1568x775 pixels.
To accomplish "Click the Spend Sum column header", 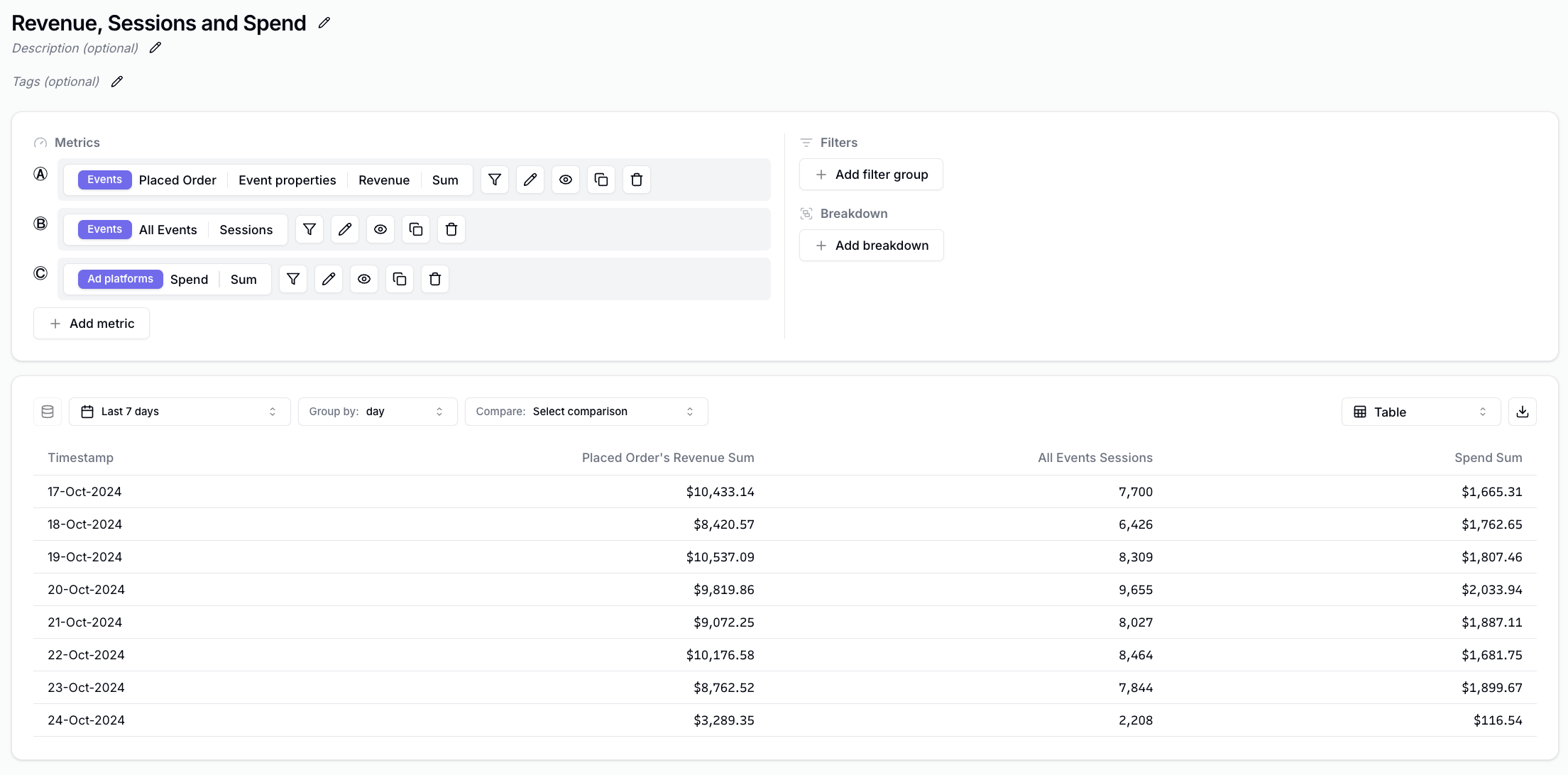I will pyautogui.click(x=1488, y=458).
